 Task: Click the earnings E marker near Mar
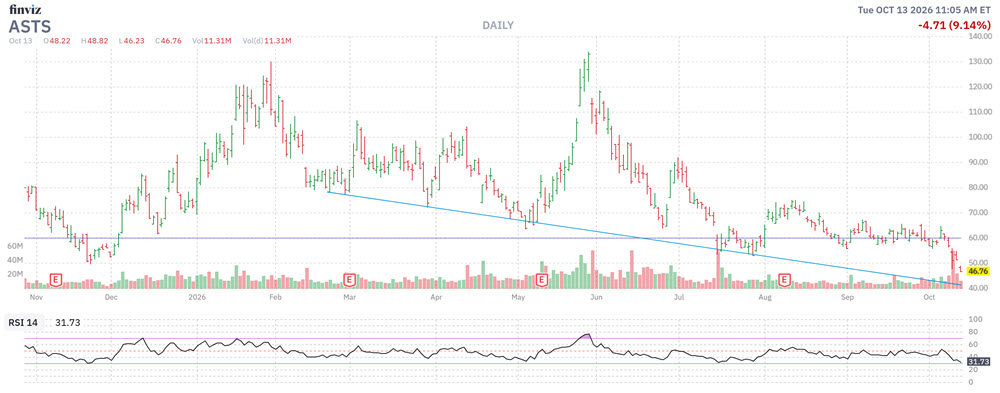(349, 279)
